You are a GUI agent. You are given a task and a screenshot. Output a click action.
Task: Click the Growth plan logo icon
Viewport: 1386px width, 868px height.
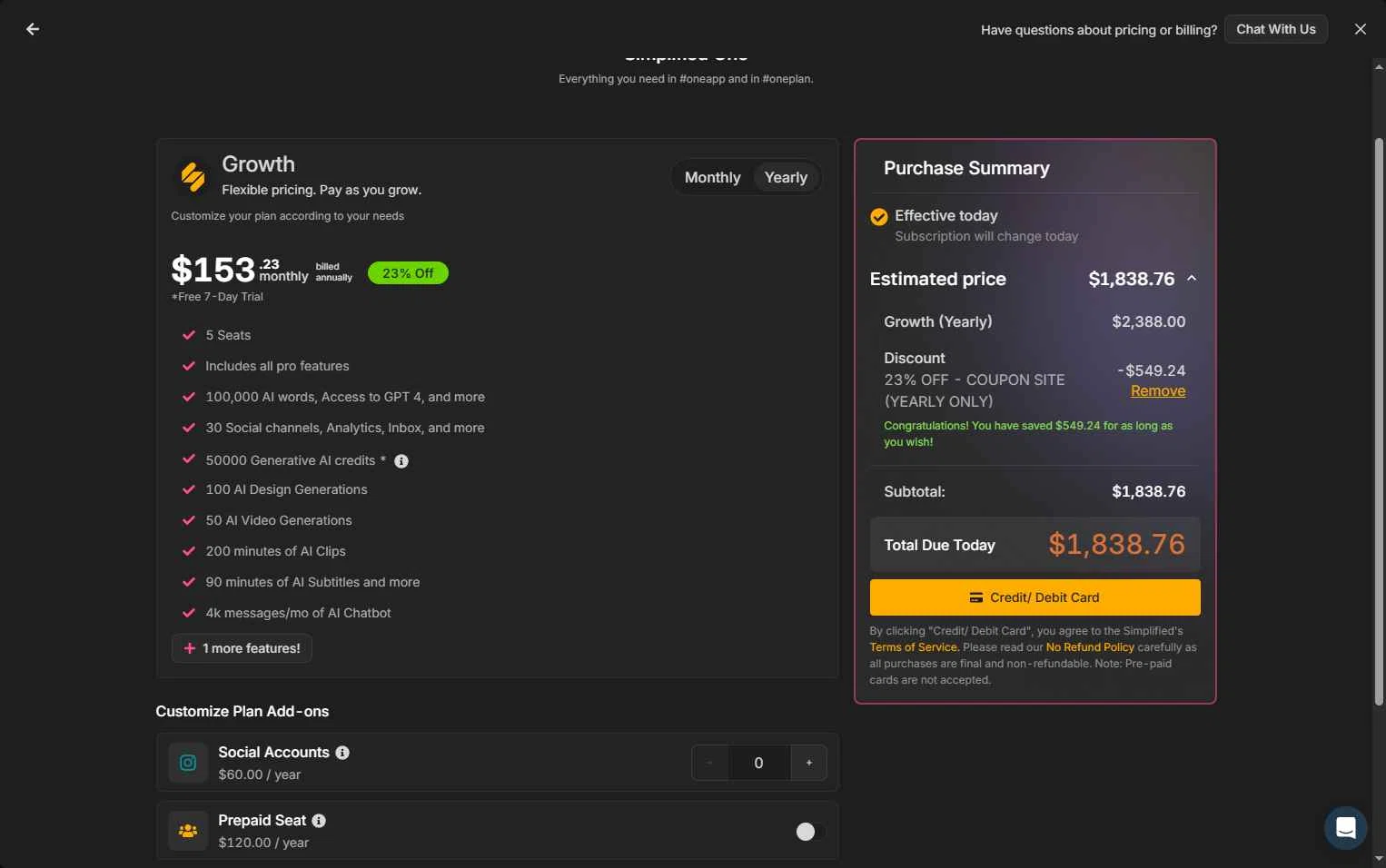click(x=193, y=177)
